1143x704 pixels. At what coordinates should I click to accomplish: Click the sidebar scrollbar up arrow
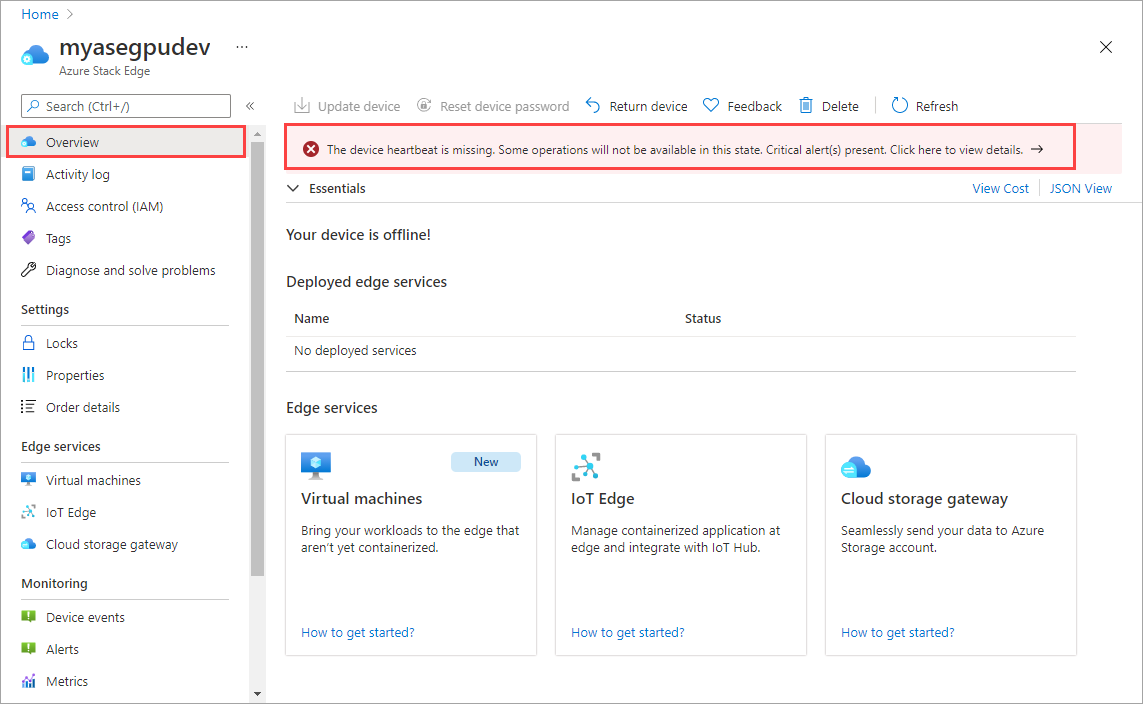tap(257, 134)
